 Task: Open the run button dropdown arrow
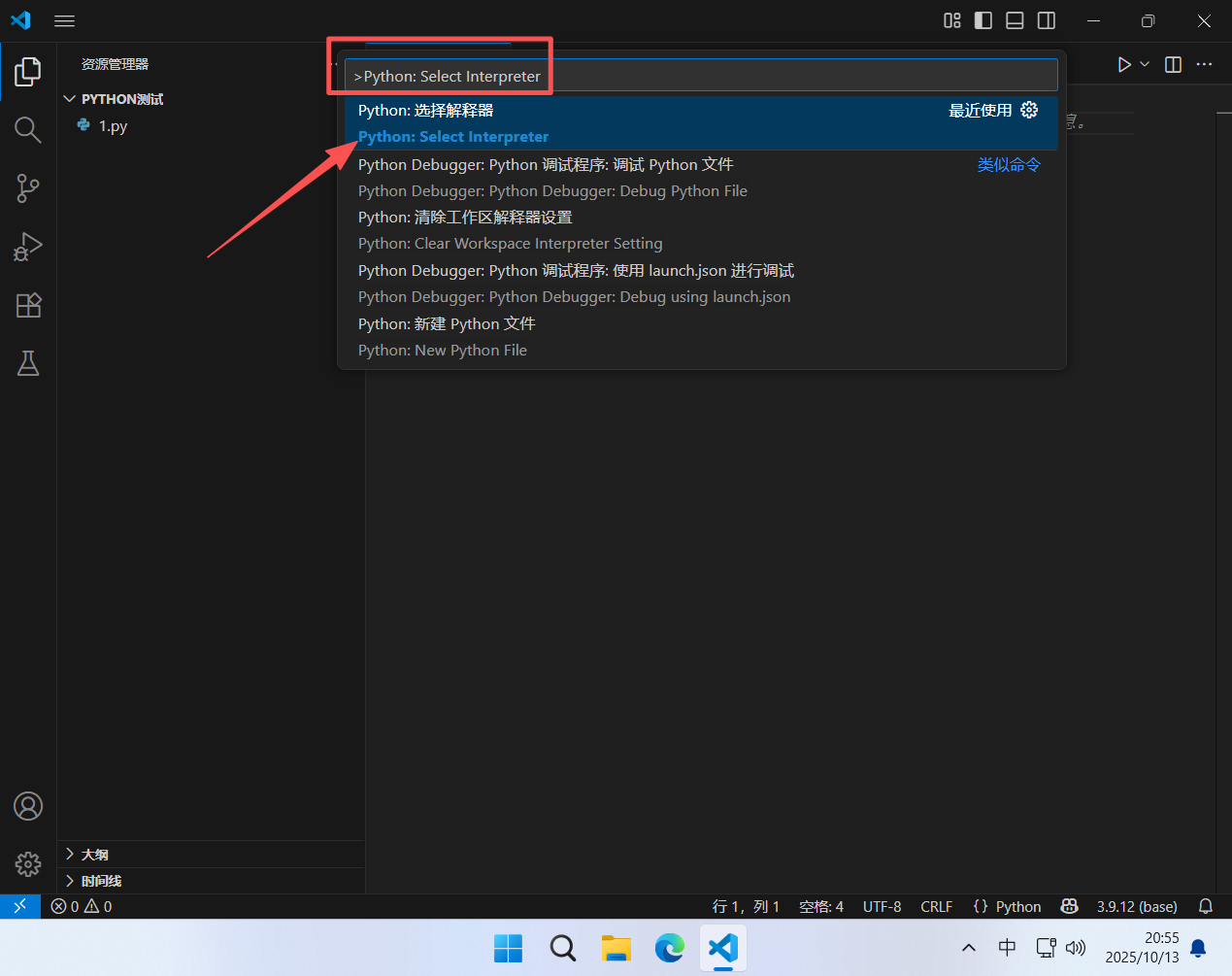point(1145,64)
